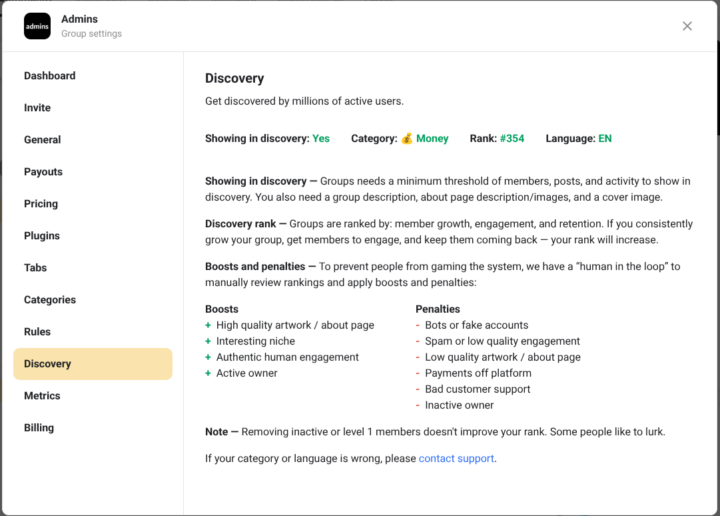Click the Group settings subtitle

click(x=91, y=34)
